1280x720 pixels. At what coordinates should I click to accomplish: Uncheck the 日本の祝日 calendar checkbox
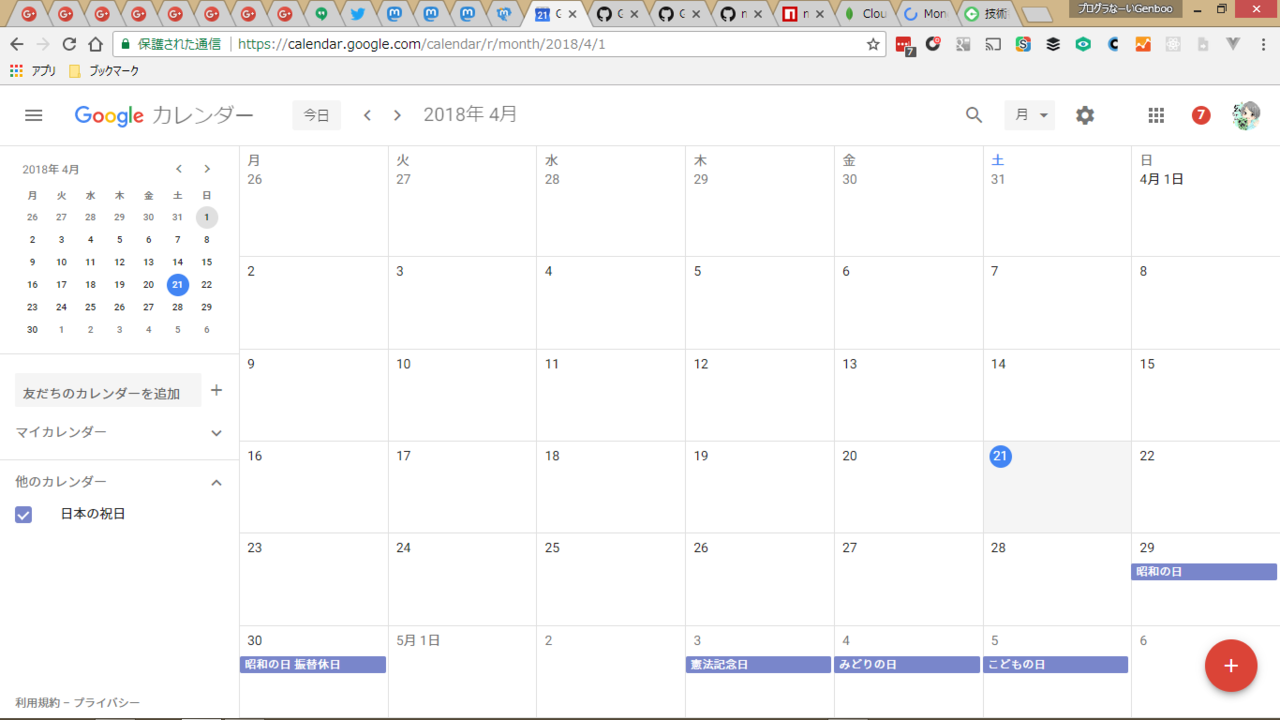(24, 514)
